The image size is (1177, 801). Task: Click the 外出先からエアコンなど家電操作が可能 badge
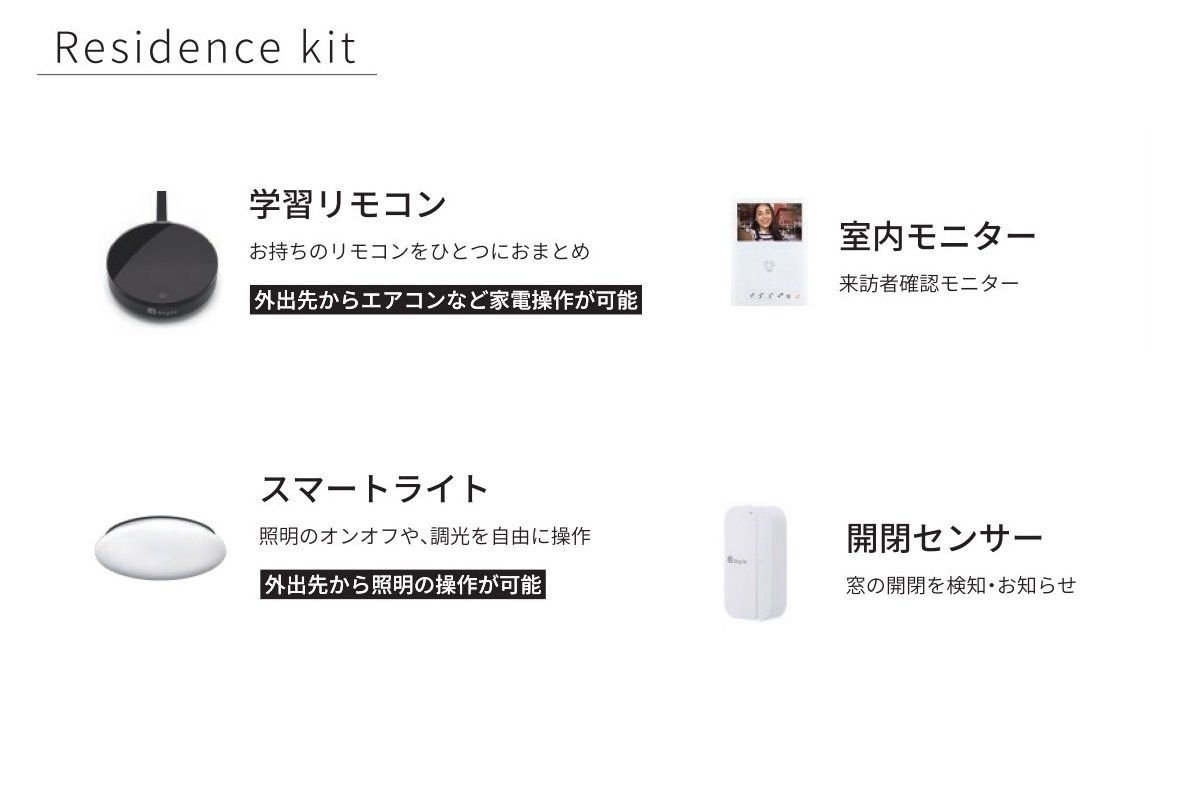tap(445, 300)
